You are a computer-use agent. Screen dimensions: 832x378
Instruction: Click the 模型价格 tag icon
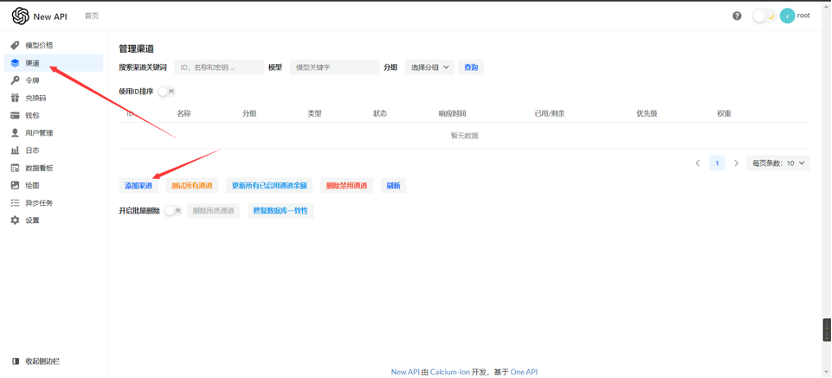click(15, 45)
